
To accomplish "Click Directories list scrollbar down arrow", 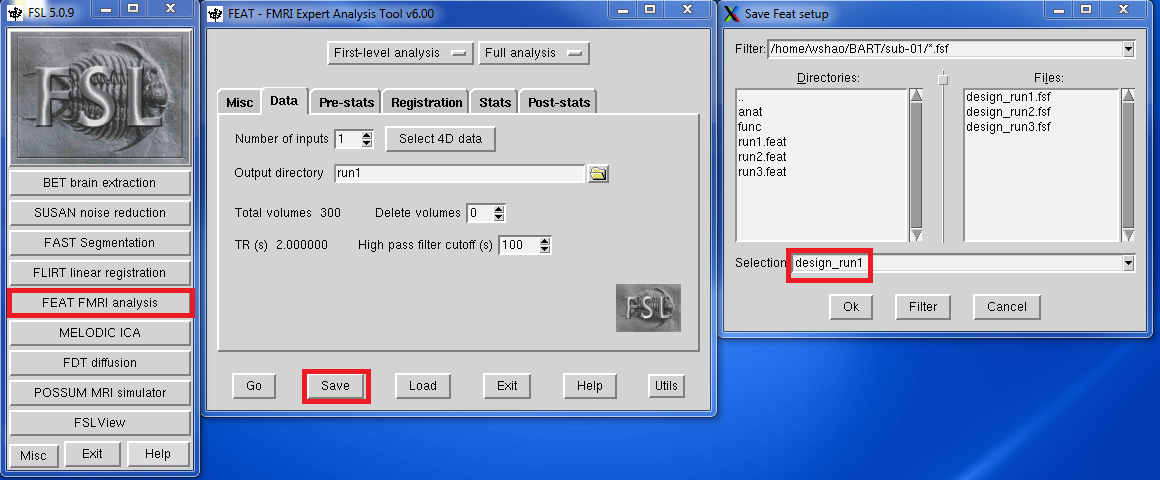I will pyautogui.click(x=916, y=234).
